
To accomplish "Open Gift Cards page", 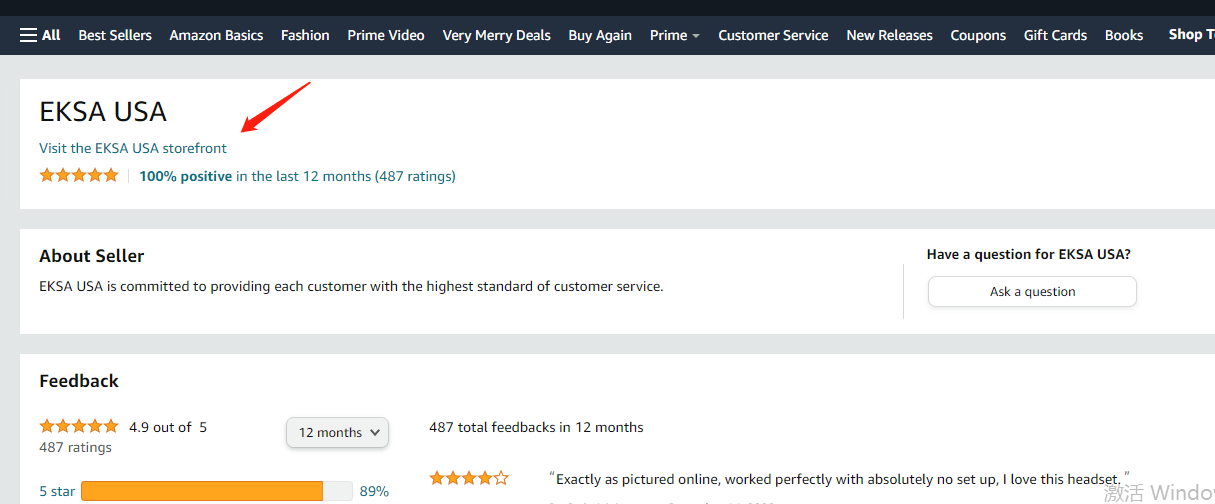I will click(x=1055, y=35).
